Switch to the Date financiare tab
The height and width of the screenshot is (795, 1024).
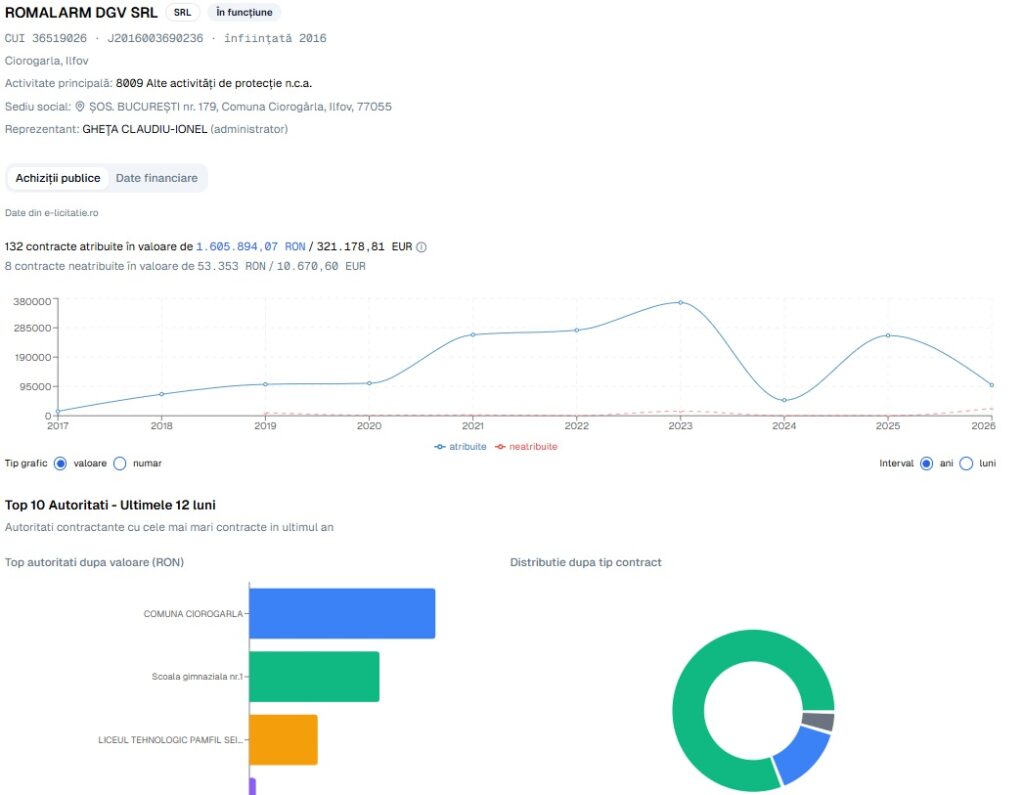157,178
